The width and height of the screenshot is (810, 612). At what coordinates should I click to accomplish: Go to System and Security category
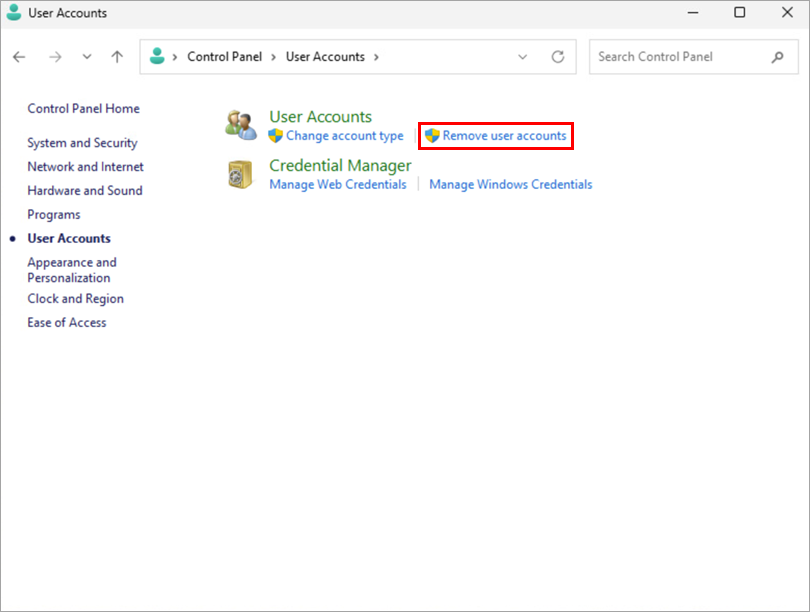tap(82, 143)
